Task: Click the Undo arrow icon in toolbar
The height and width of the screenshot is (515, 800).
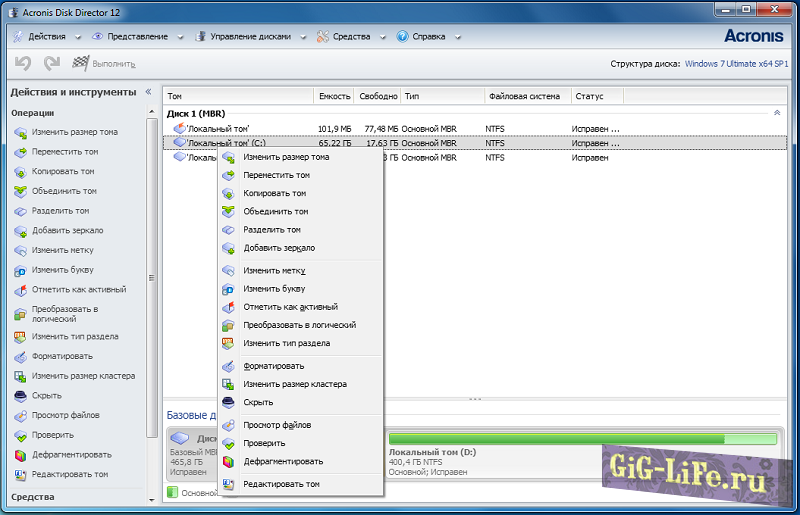Action: pyautogui.click(x=23, y=63)
